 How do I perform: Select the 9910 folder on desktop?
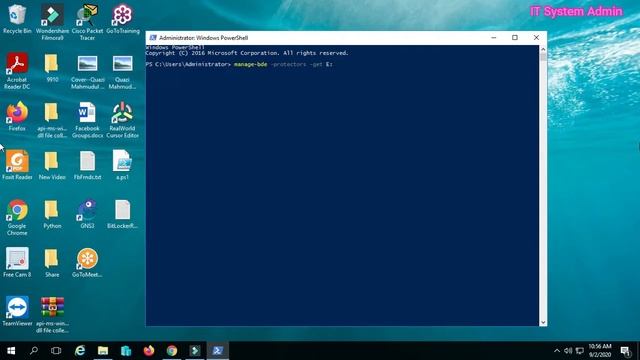(52, 68)
